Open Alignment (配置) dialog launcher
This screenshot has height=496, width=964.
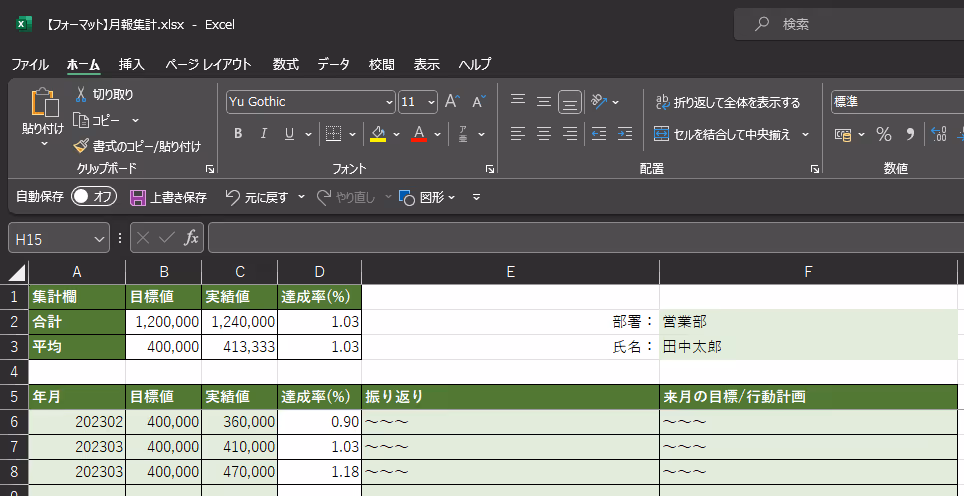pos(815,169)
